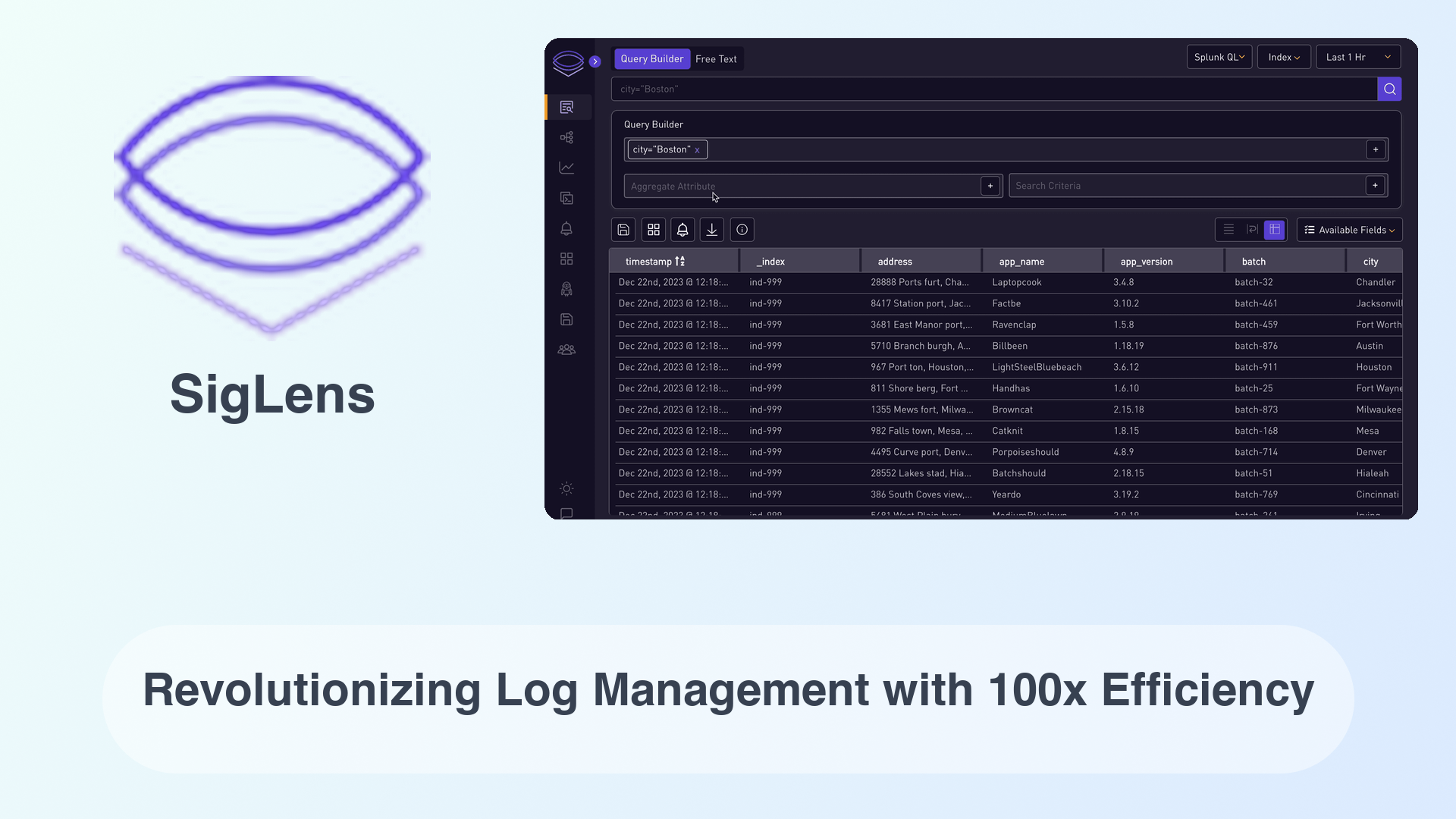Screen dimensions: 1456x819
Task: Click the users/team icon in sidebar
Action: (x=567, y=350)
